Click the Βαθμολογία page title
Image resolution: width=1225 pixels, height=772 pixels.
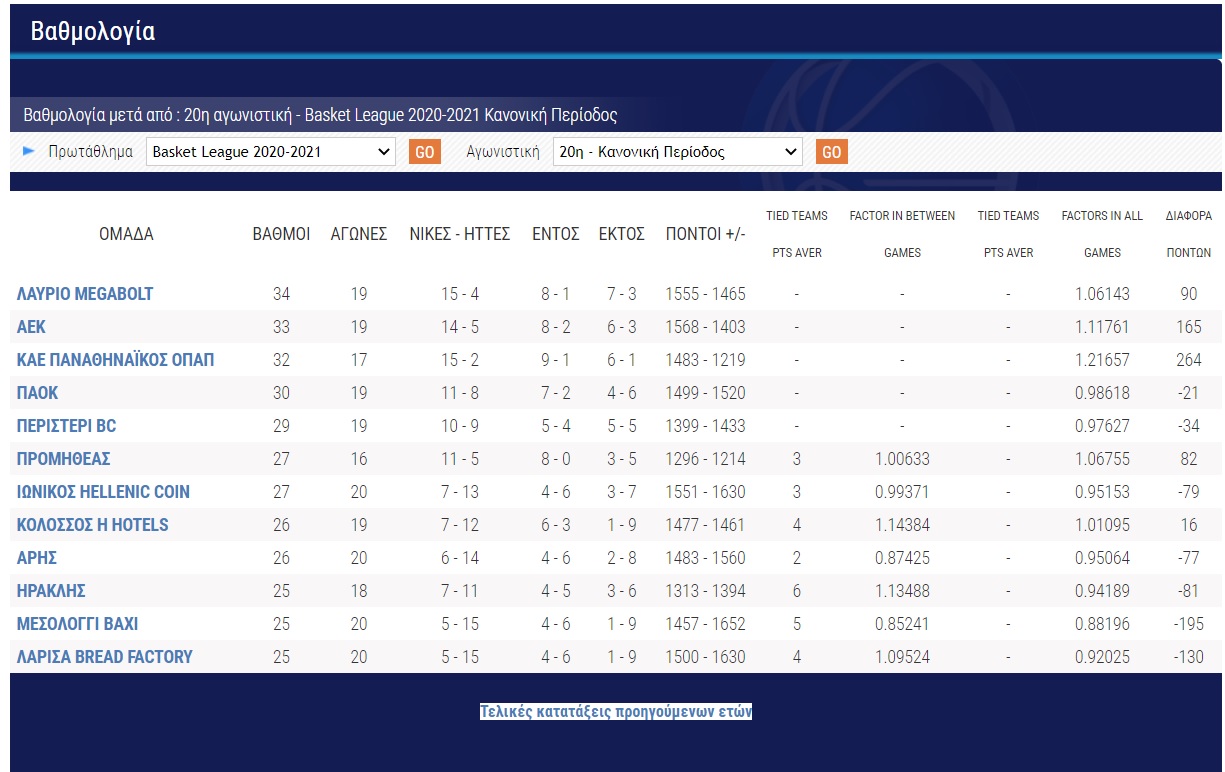92,31
